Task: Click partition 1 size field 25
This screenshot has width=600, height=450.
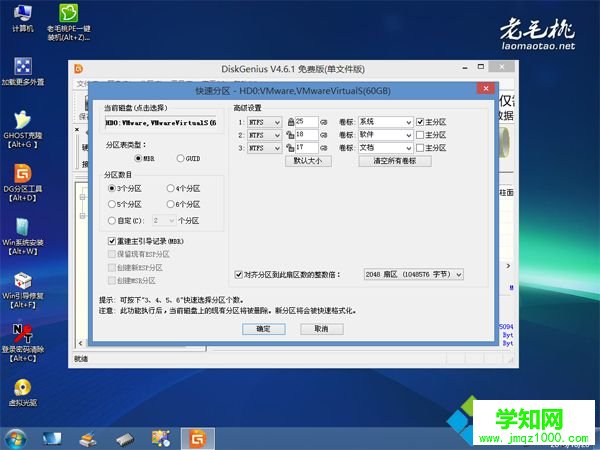Action: (x=307, y=122)
